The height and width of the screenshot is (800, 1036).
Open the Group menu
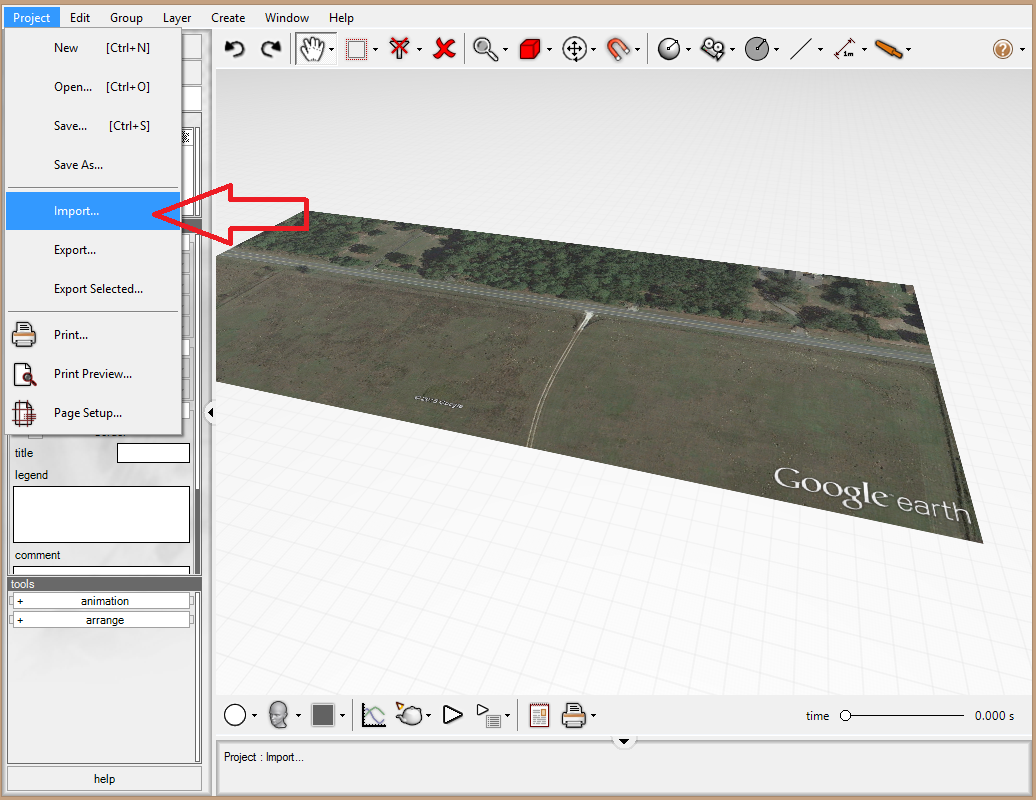pos(126,18)
